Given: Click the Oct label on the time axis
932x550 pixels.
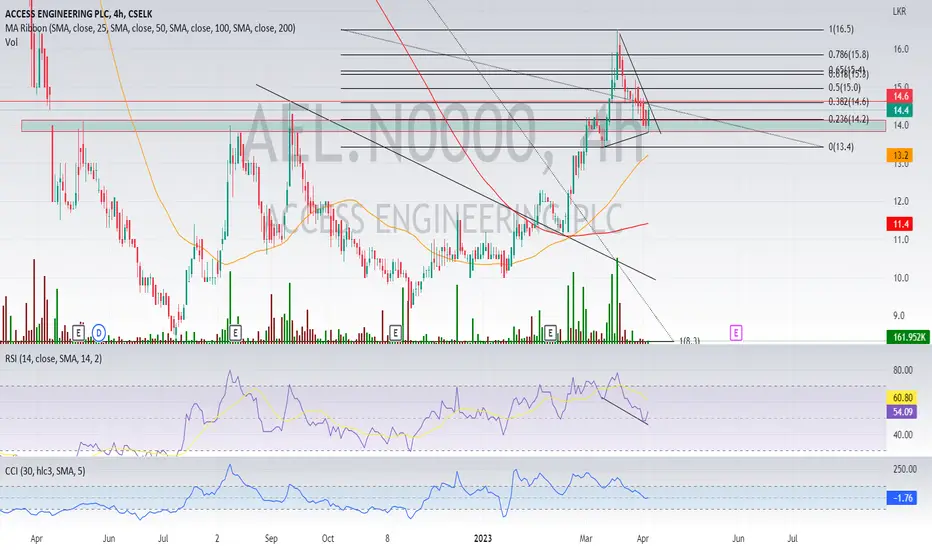Looking at the screenshot, I should coord(328,539).
